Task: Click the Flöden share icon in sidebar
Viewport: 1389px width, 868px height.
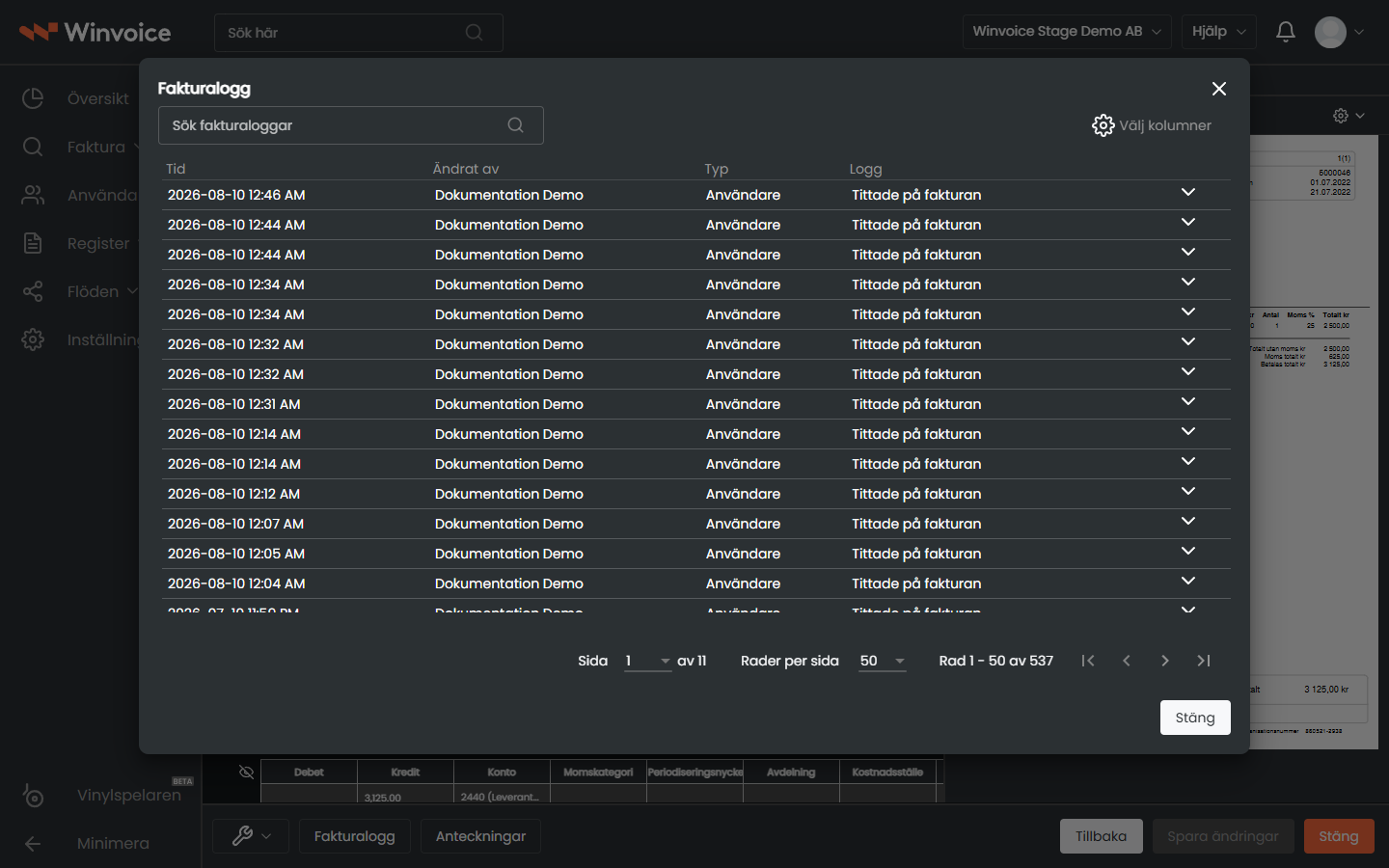Action: pyautogui.click(x=33, y=291)
